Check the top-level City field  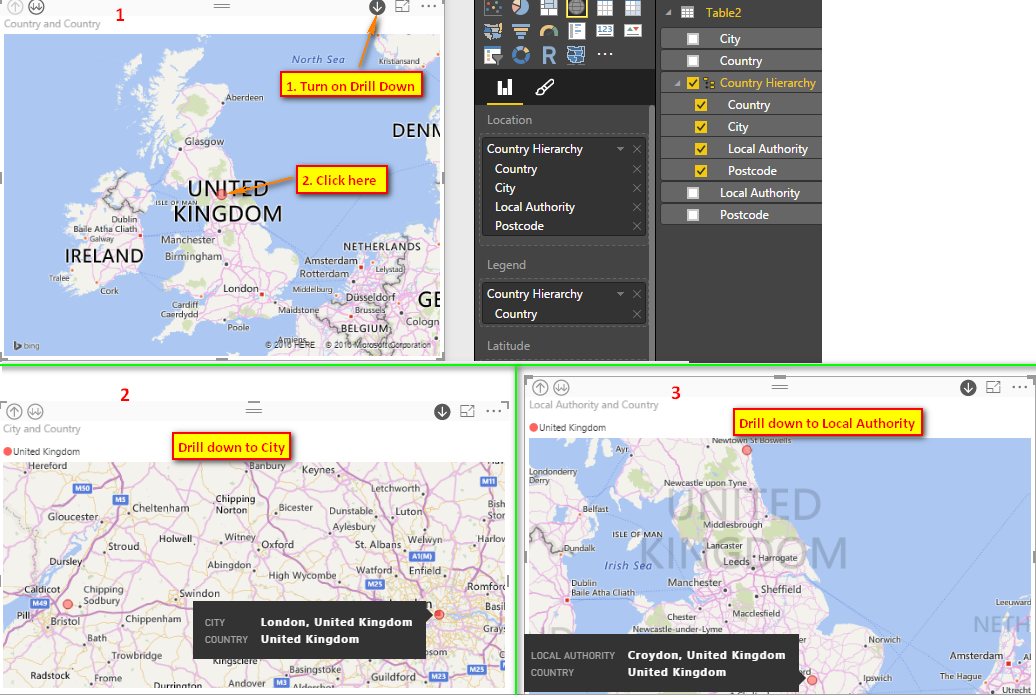(692, 39)
